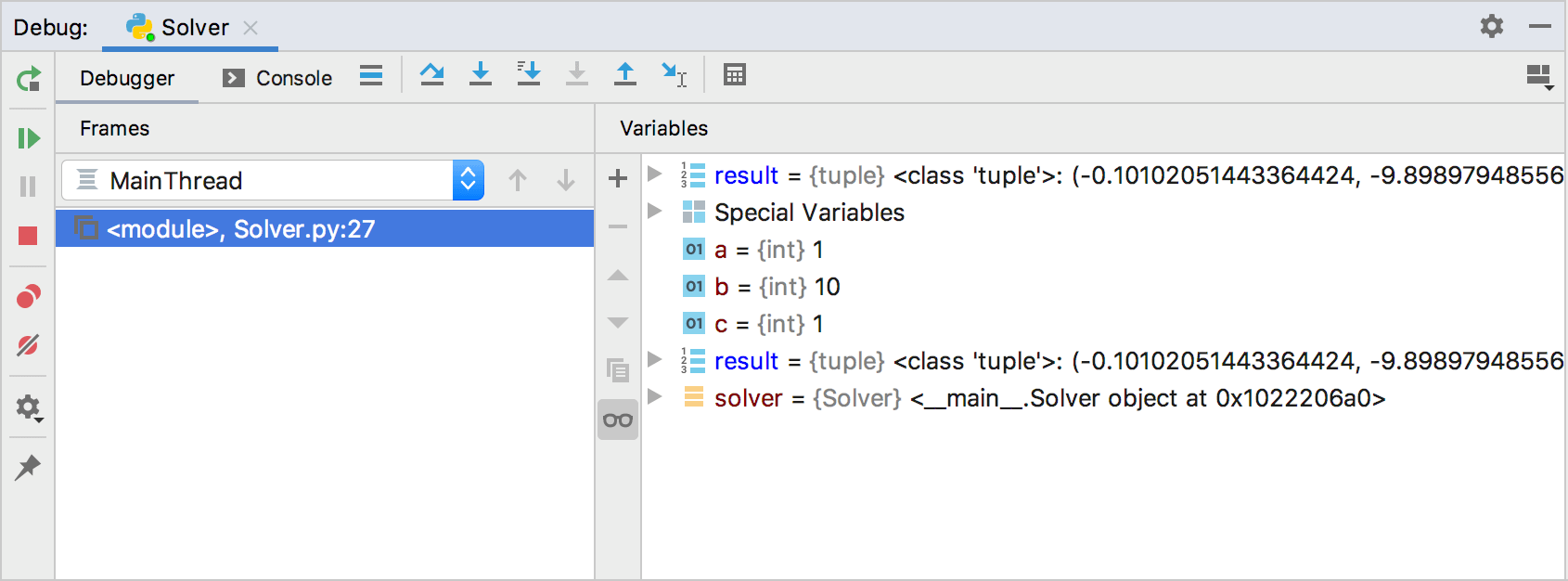Select the <module>, Solver.py:27 frame
1568x581 pixels.
(x=325, y=228)
